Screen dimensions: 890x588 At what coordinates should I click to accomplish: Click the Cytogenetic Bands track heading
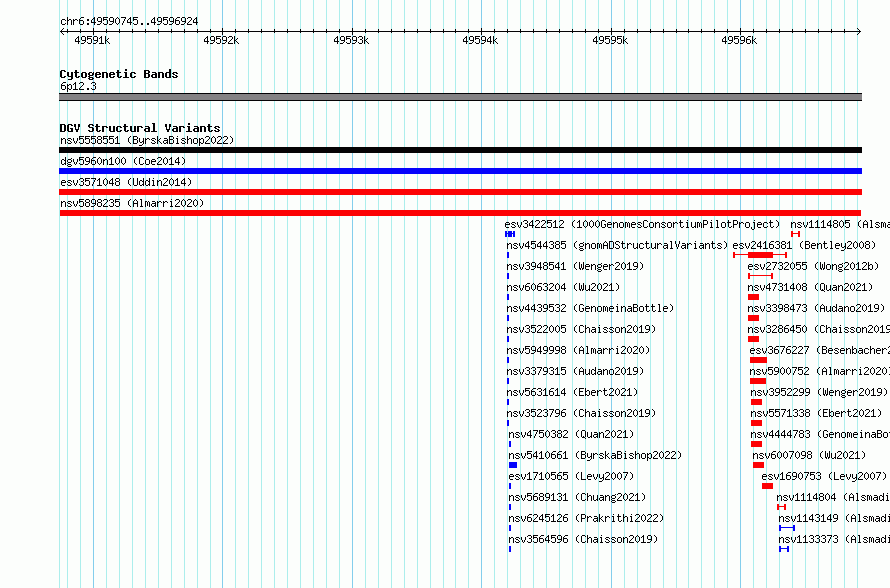coord(119,74)
